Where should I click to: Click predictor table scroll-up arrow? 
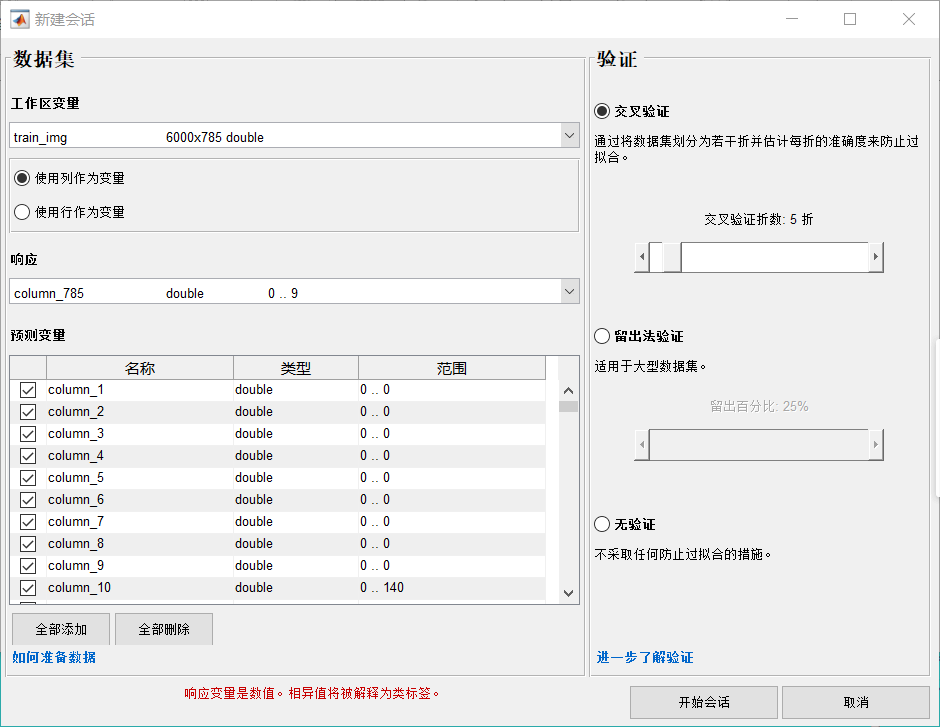coord(568,391)
